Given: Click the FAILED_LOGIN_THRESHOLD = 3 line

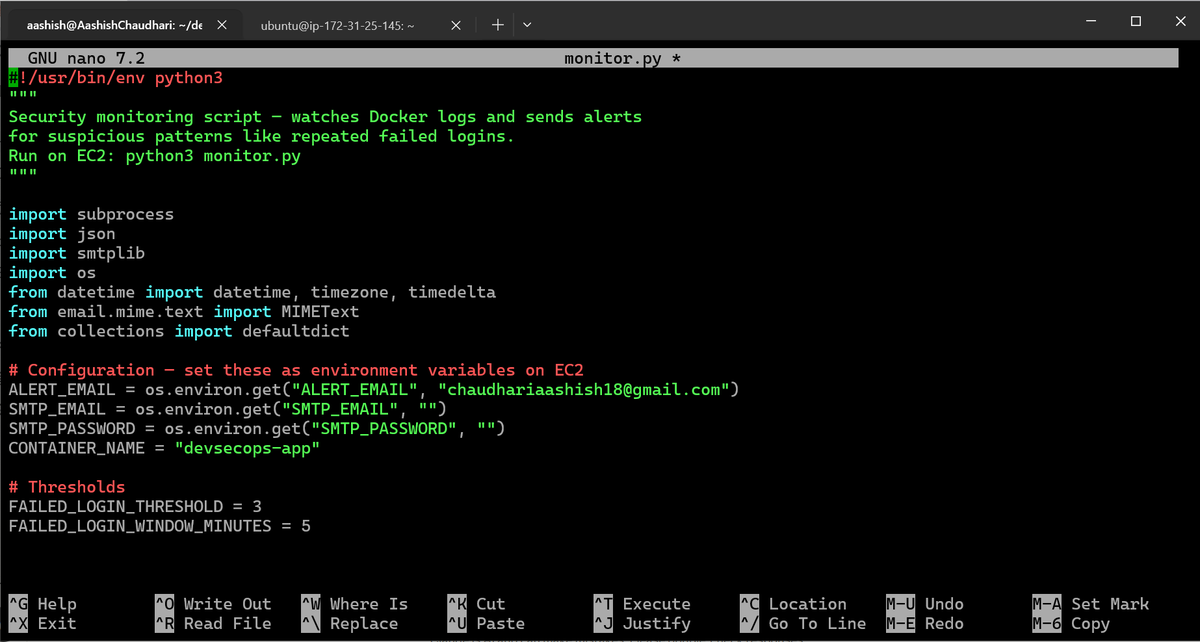Looking at the screenshot, I should [x=135, y=506].
